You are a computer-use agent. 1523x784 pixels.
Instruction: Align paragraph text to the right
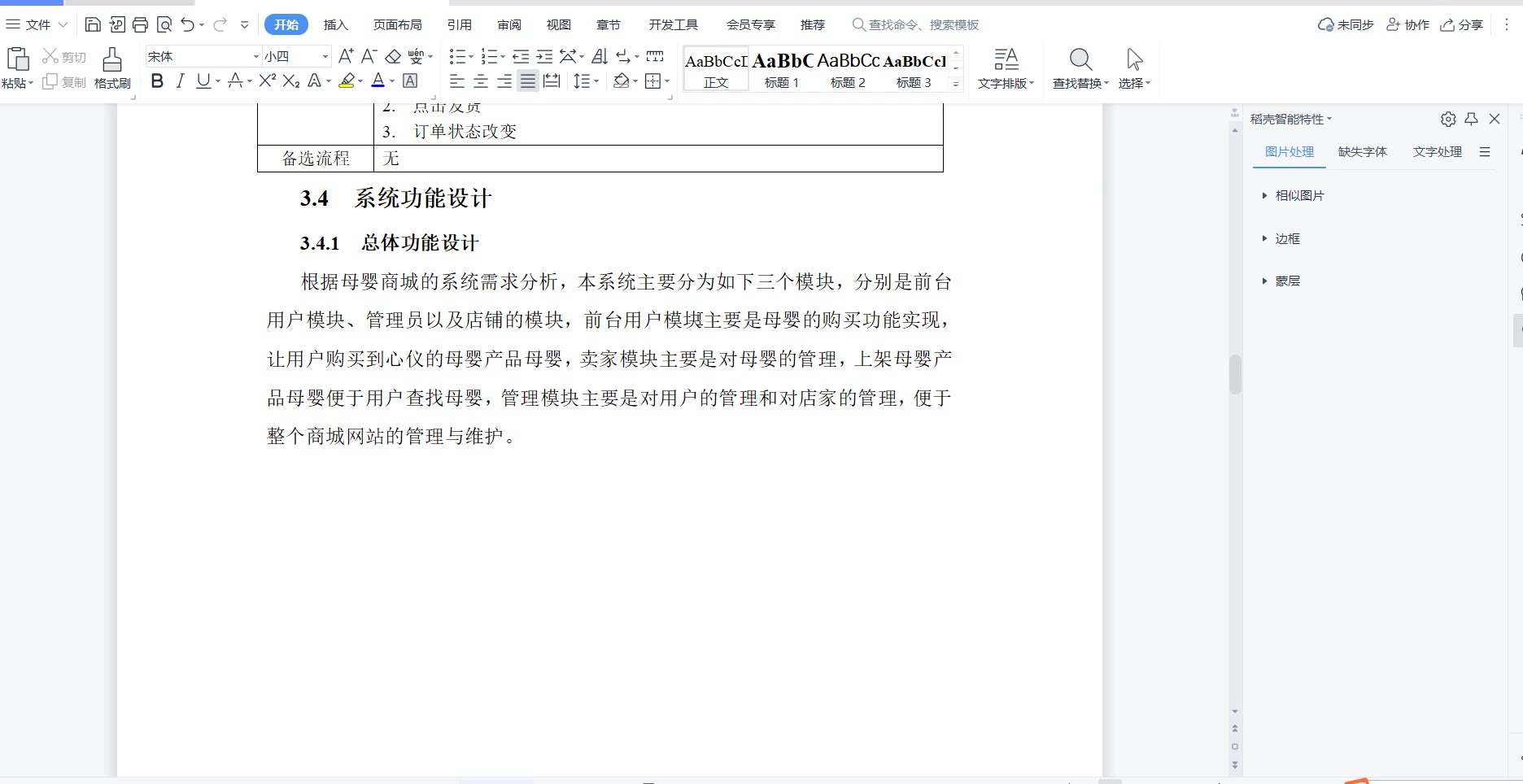(504, 81)
